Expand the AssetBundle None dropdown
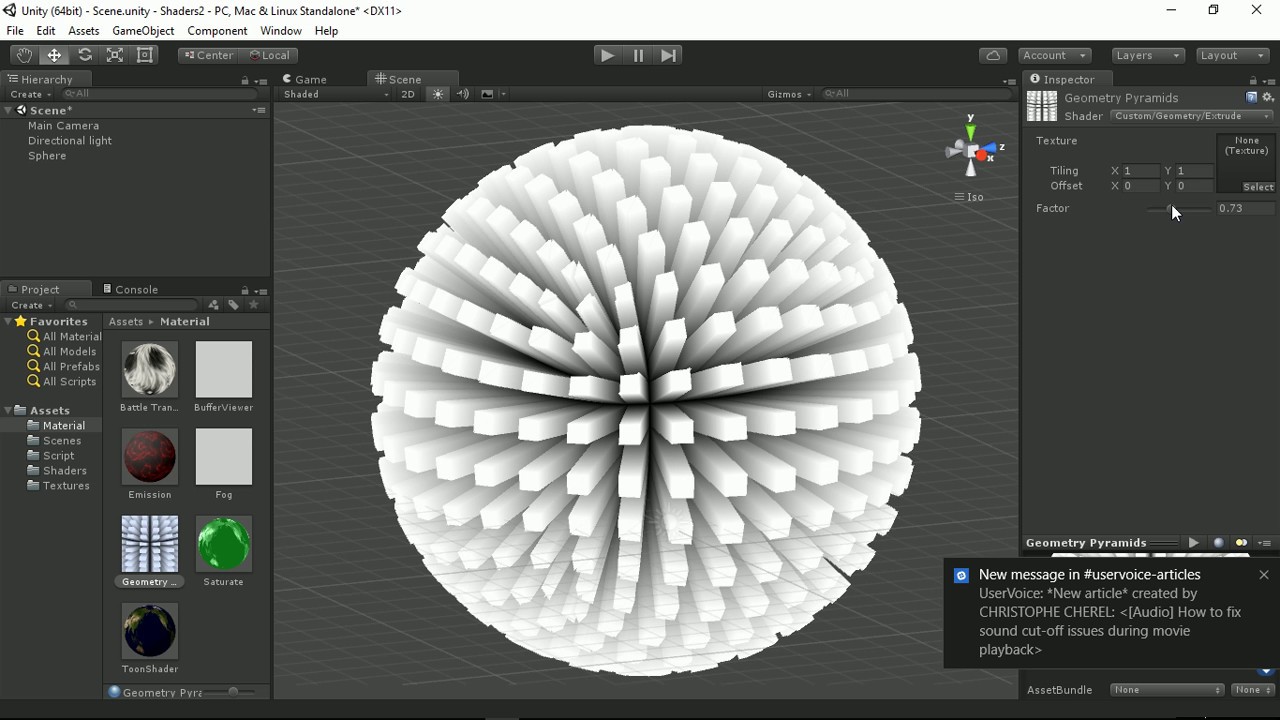 pos(1167,689)
